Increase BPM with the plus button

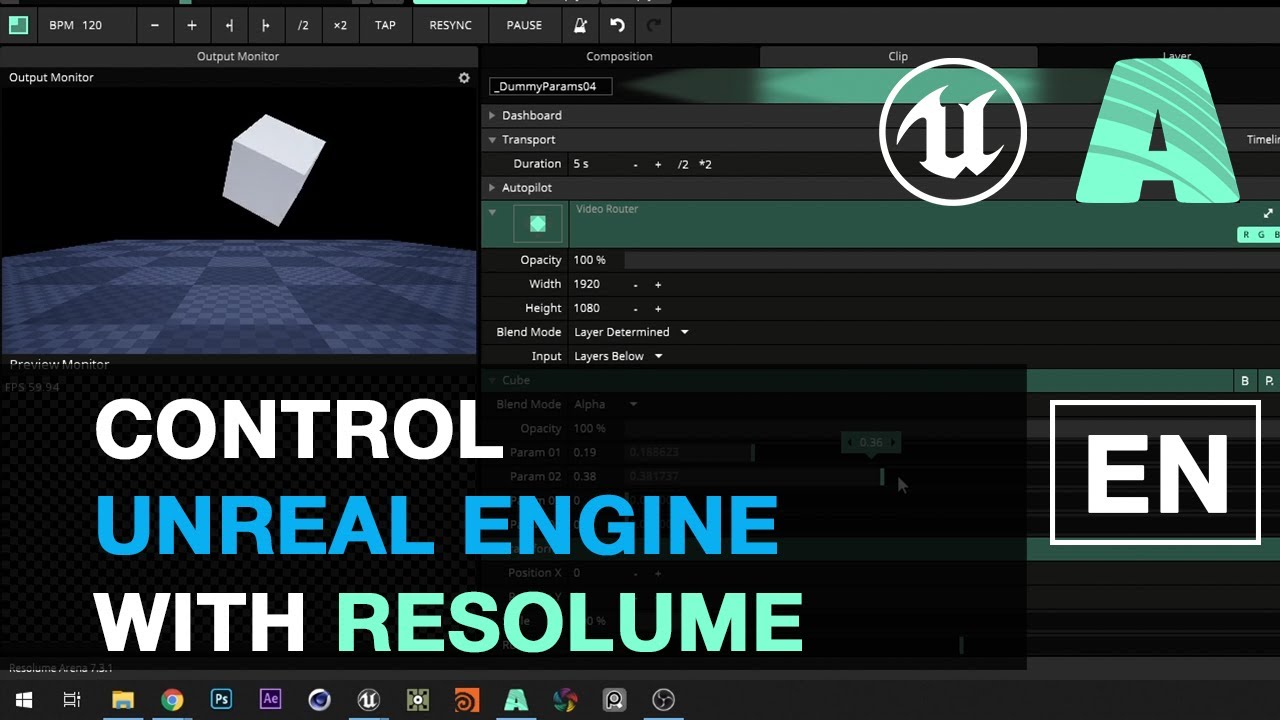(192, 25)
